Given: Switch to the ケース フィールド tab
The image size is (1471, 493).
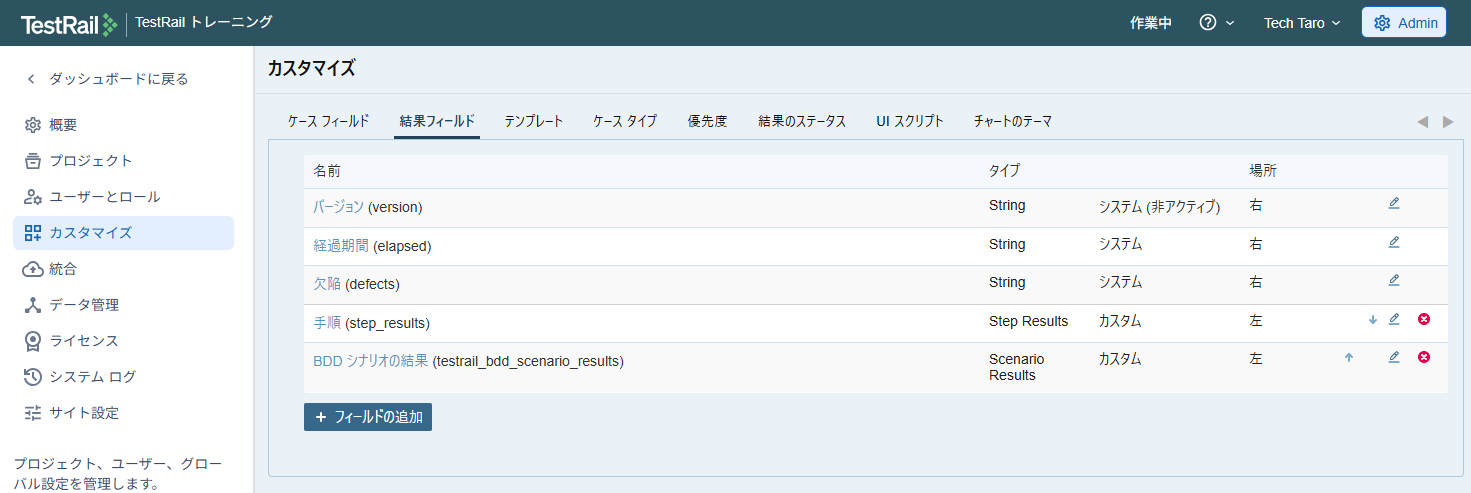Looking at the screenshot, I should 328,121.
